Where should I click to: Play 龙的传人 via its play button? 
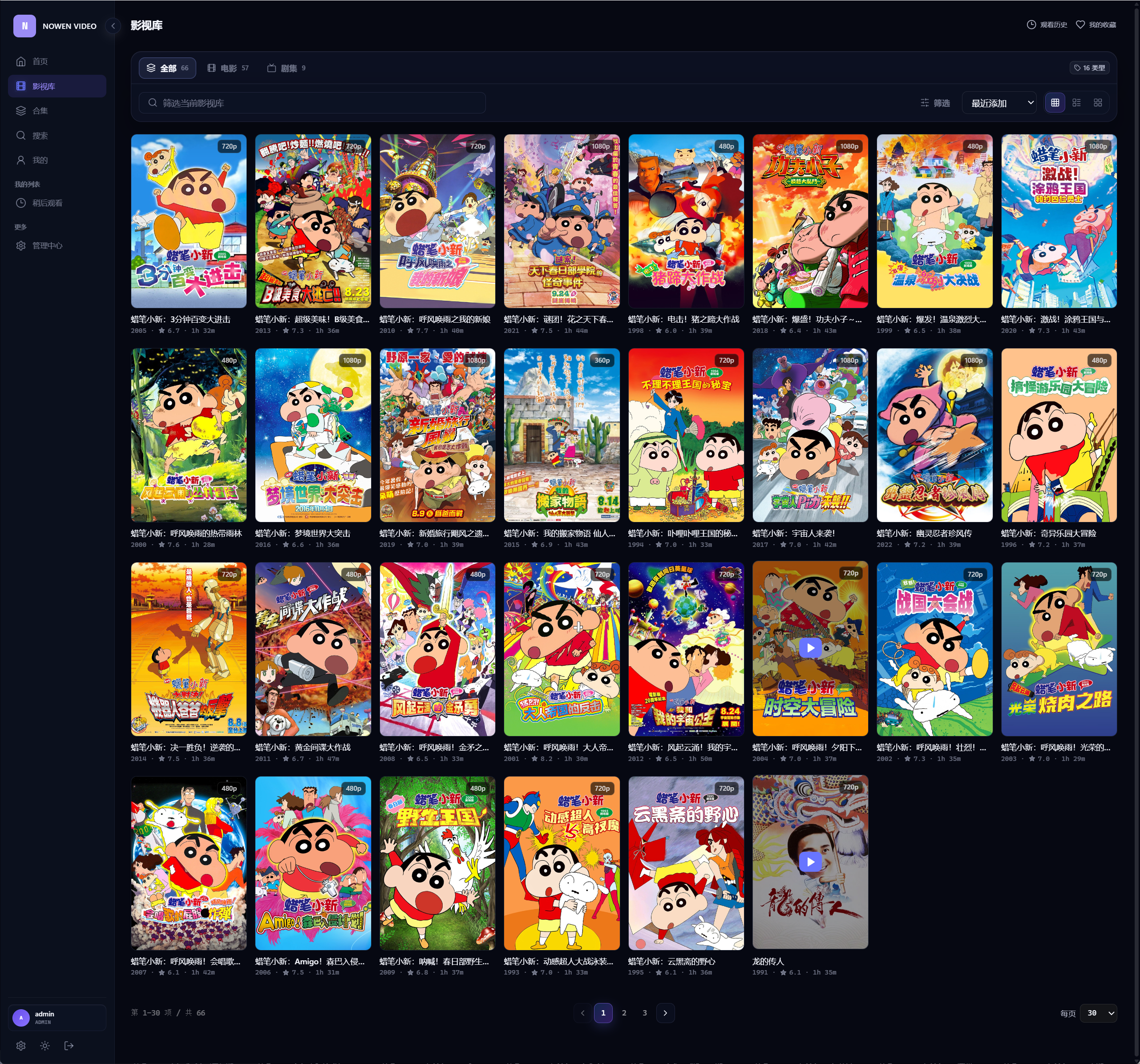[x=810, y=862]
